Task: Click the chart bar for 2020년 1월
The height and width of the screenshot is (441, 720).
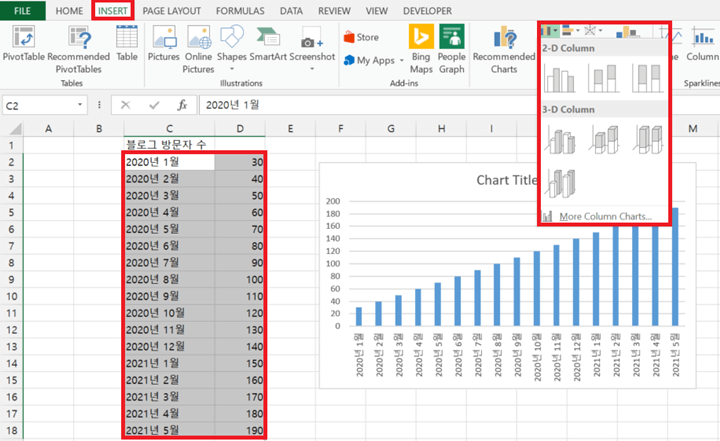Action: pyautogui.click(x=359, y=317)
